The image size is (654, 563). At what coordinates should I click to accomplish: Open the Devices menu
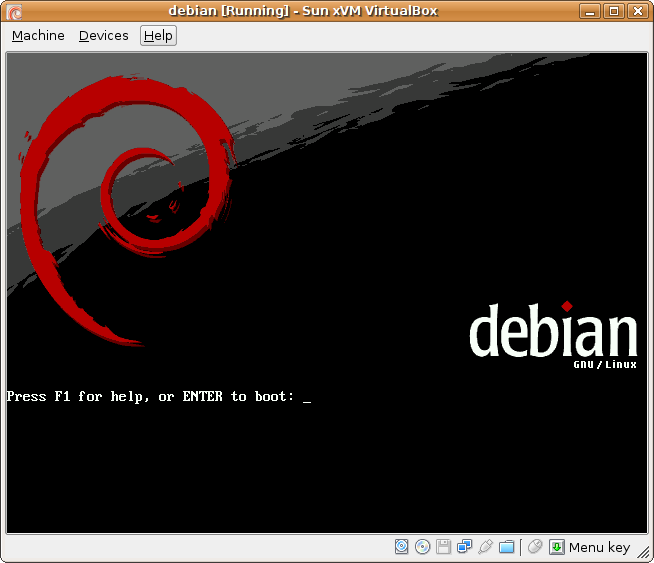[103, 35]
